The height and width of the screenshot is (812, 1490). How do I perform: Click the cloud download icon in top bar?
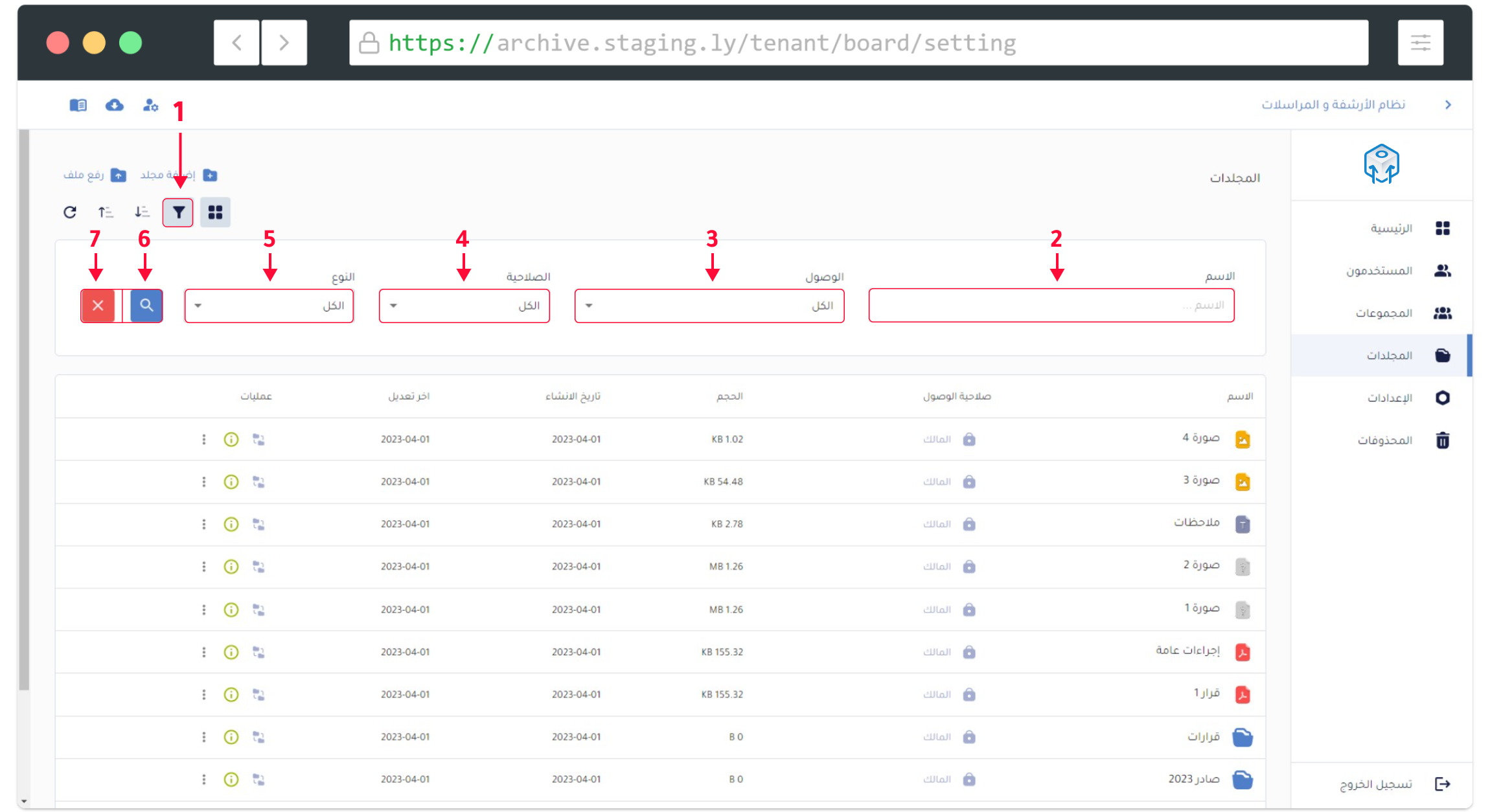pyautogui.click(x=115, y=105)
